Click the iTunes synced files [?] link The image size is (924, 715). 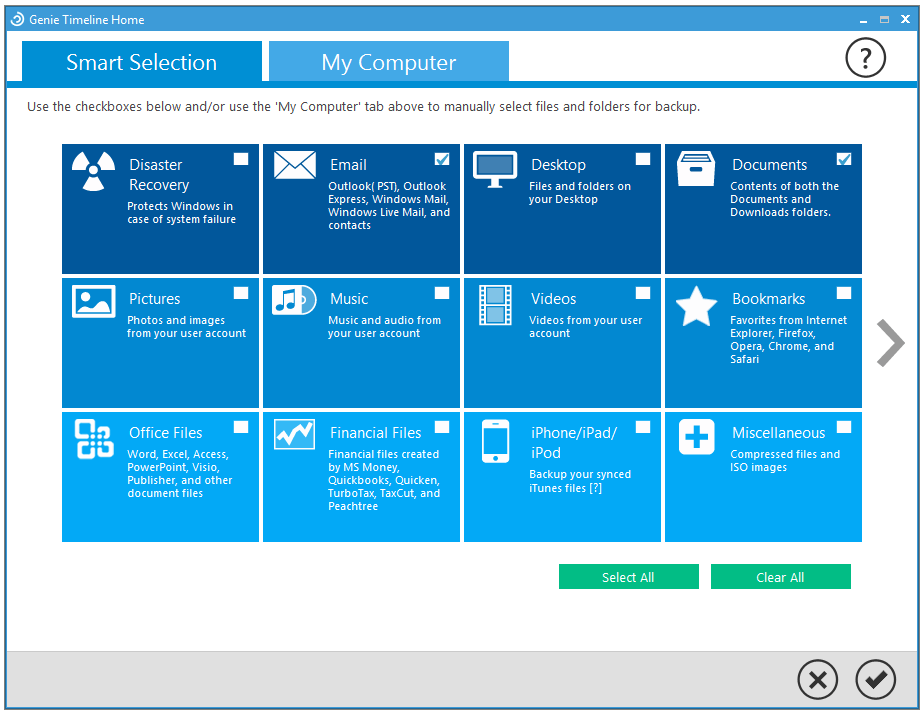598,488
